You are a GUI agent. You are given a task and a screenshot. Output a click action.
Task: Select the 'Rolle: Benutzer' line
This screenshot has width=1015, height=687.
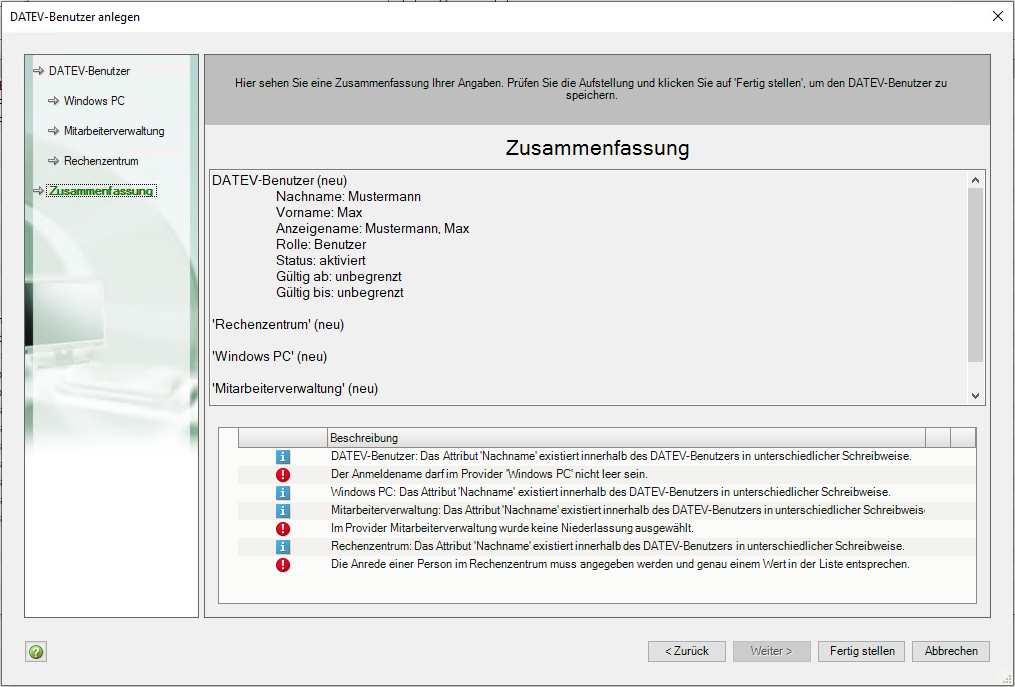[321, 245]
